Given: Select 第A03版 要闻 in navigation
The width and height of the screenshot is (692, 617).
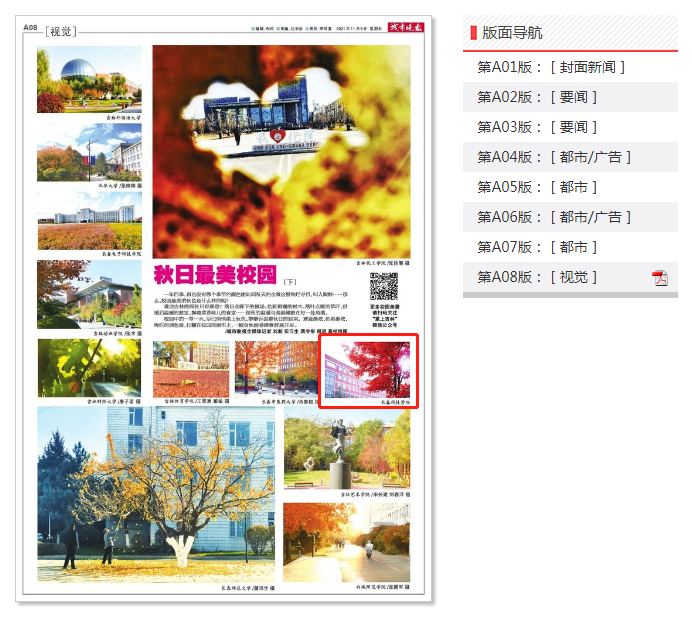Looking at the screenshot, I should pos(537,127).
